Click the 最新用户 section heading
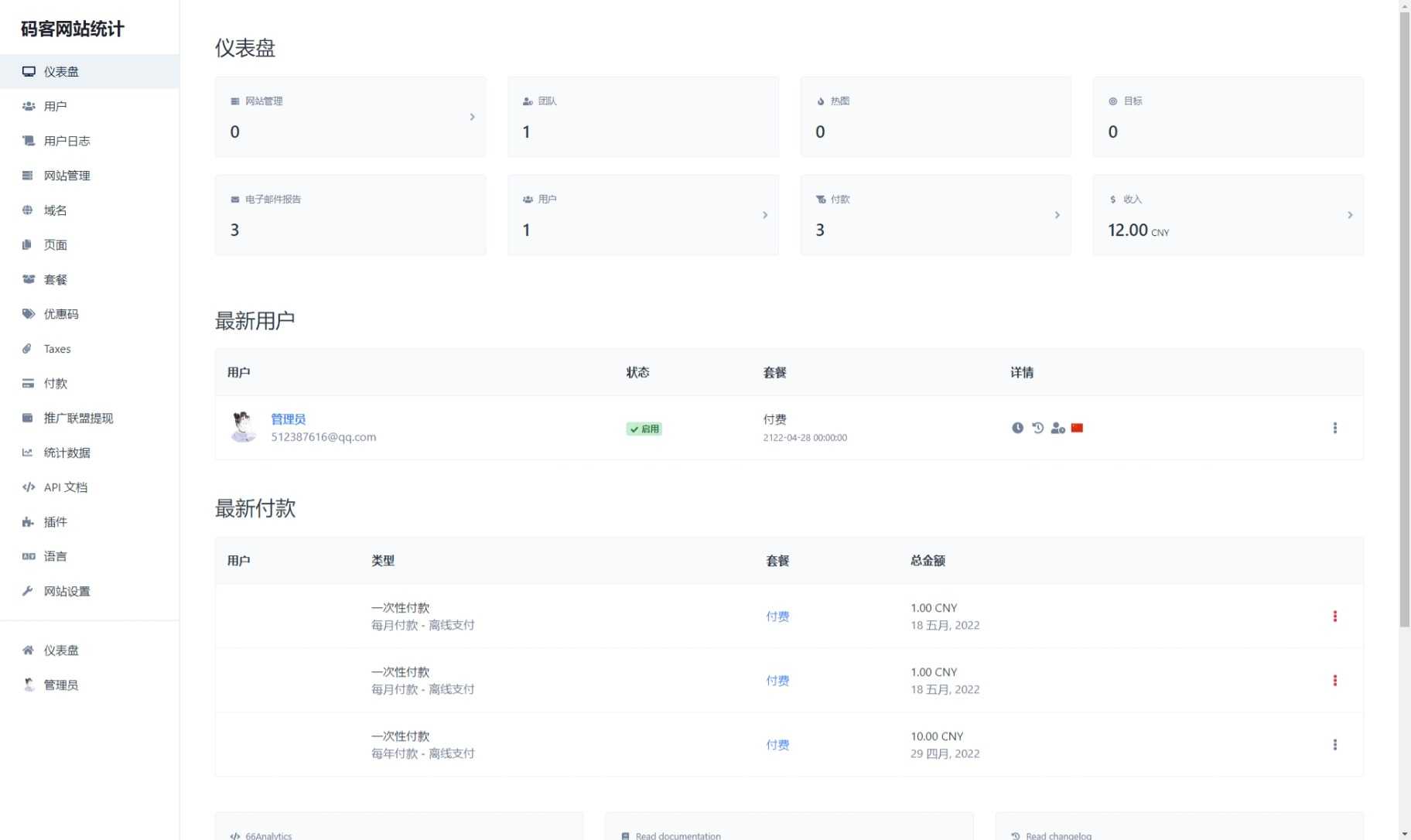This screenshot has width=1411, height=840. coord(255,321)
